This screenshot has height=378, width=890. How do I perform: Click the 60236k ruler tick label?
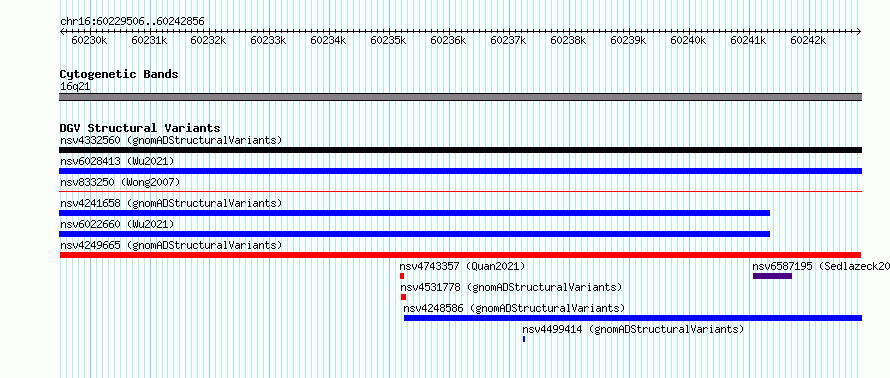448,40
